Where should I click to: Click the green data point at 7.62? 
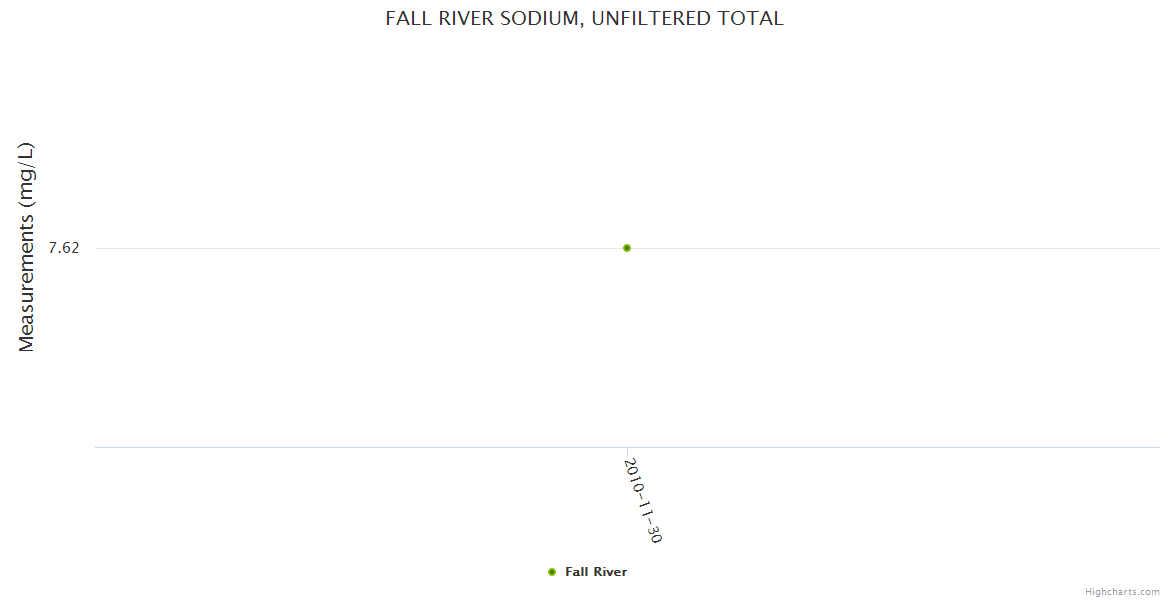(x=627, y=248)
